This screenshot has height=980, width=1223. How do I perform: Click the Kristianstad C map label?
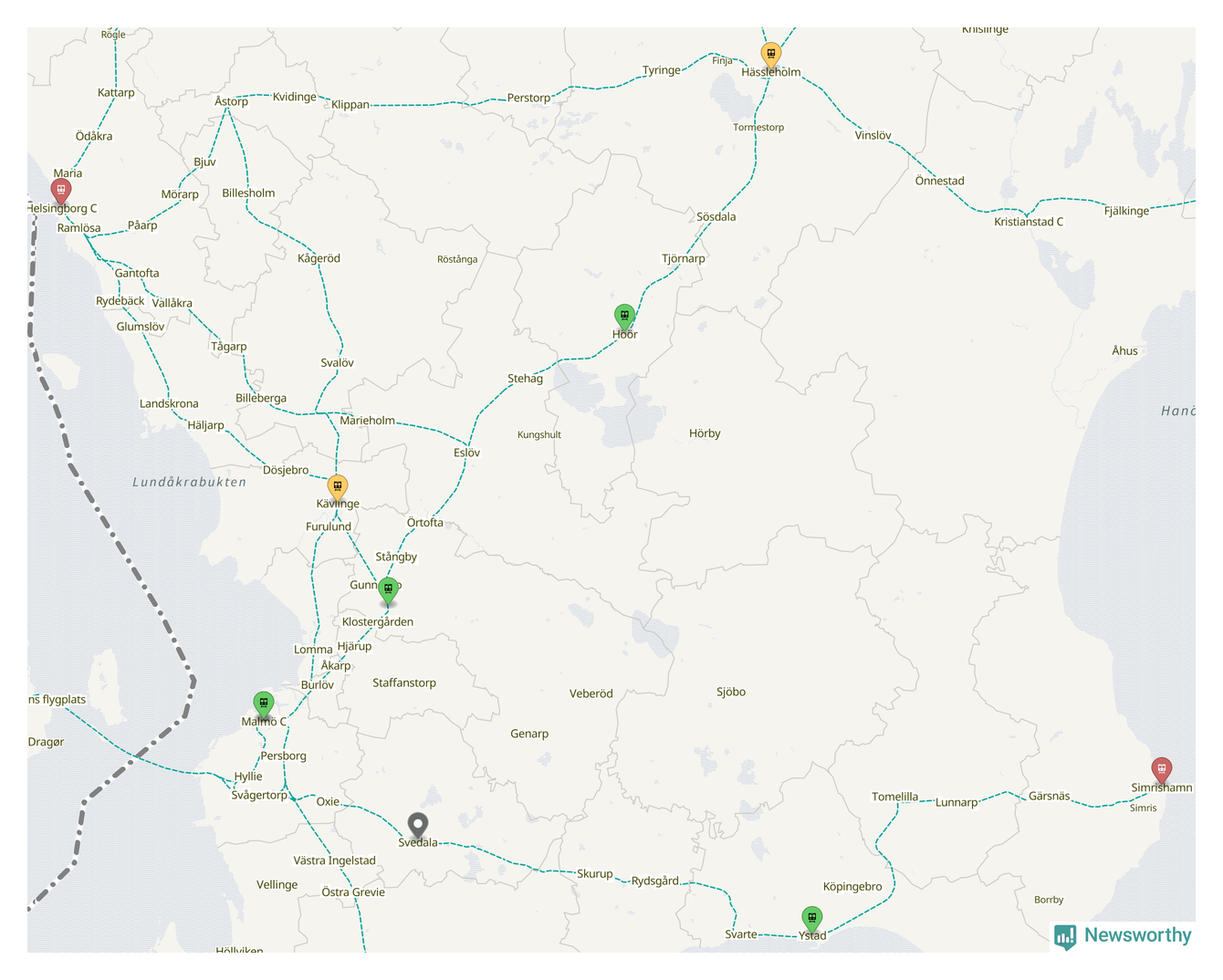pos(1029,222)
